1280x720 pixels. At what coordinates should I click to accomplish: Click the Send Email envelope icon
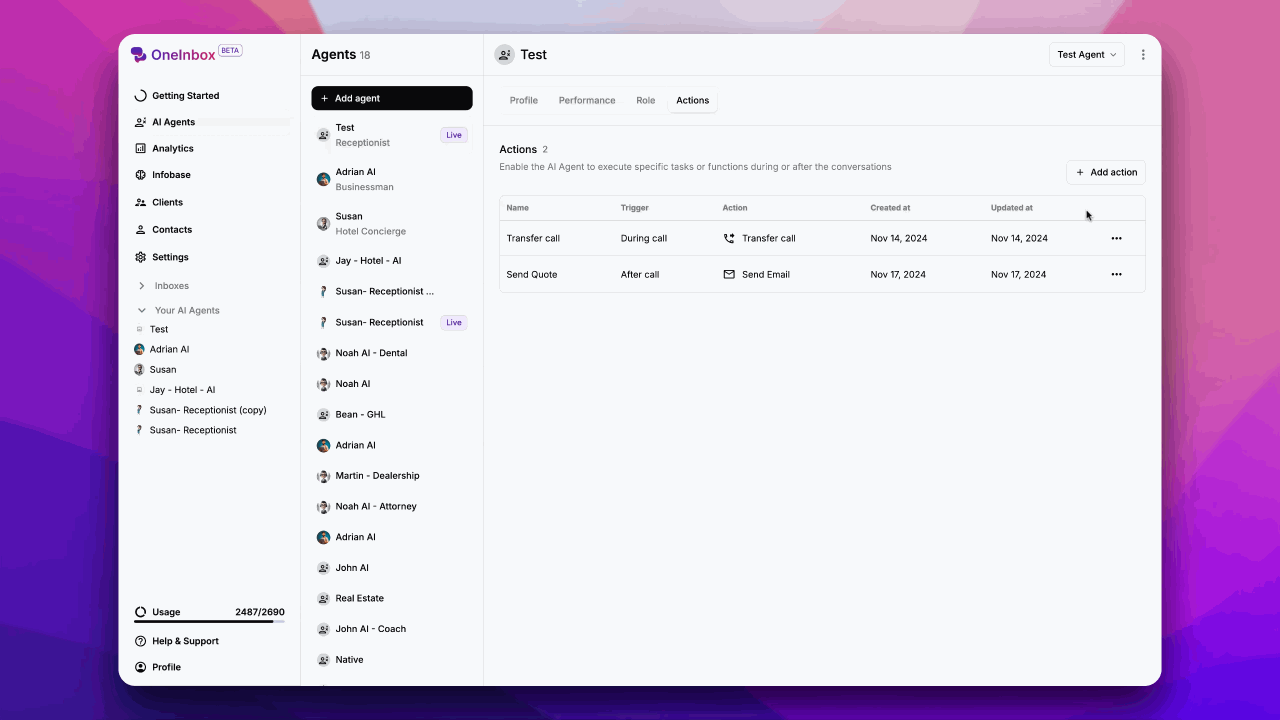tap(729, 274)
